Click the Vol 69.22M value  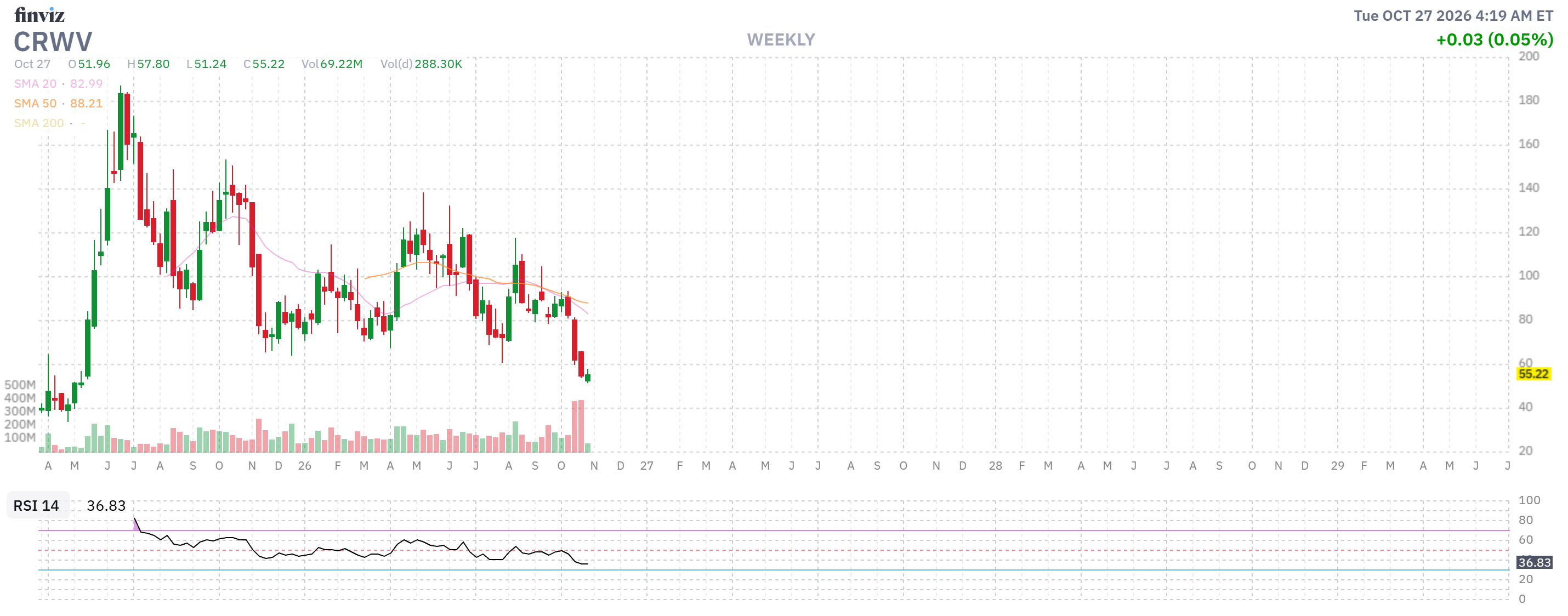341,64
